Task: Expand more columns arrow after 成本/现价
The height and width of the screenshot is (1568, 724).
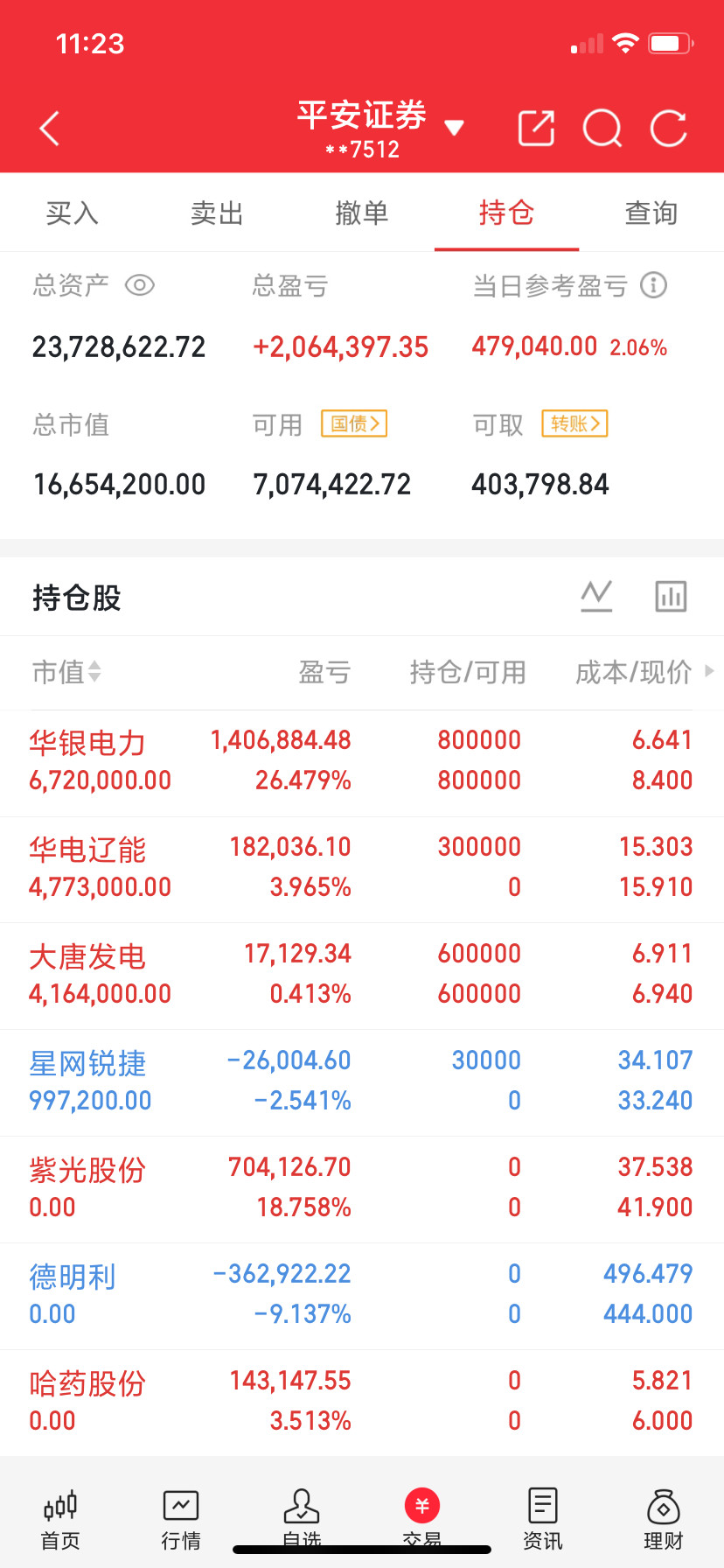Action: click(x=709, y=671)
